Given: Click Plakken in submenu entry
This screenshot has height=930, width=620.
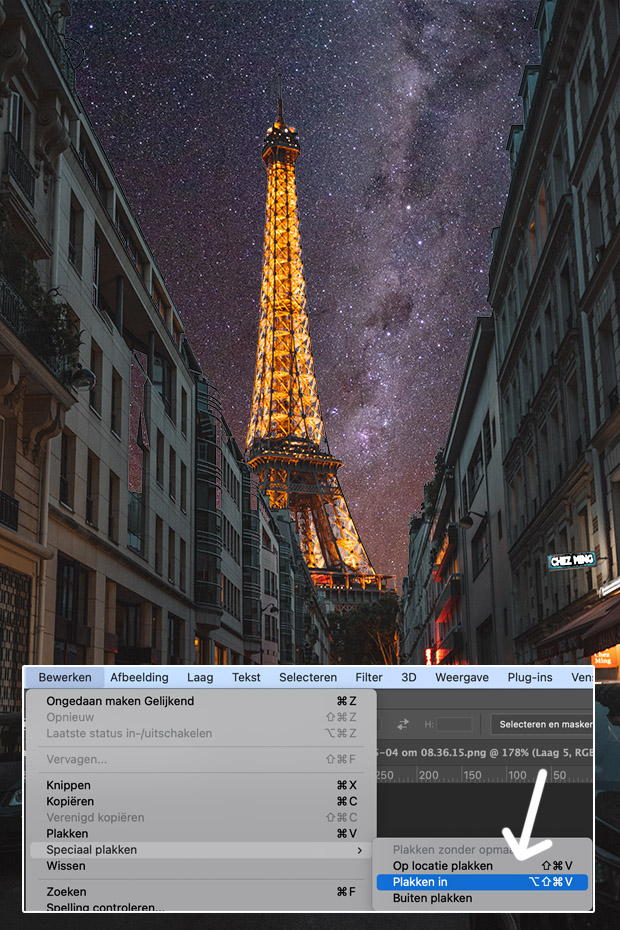Looking at the screenshot, I should 420,881.
